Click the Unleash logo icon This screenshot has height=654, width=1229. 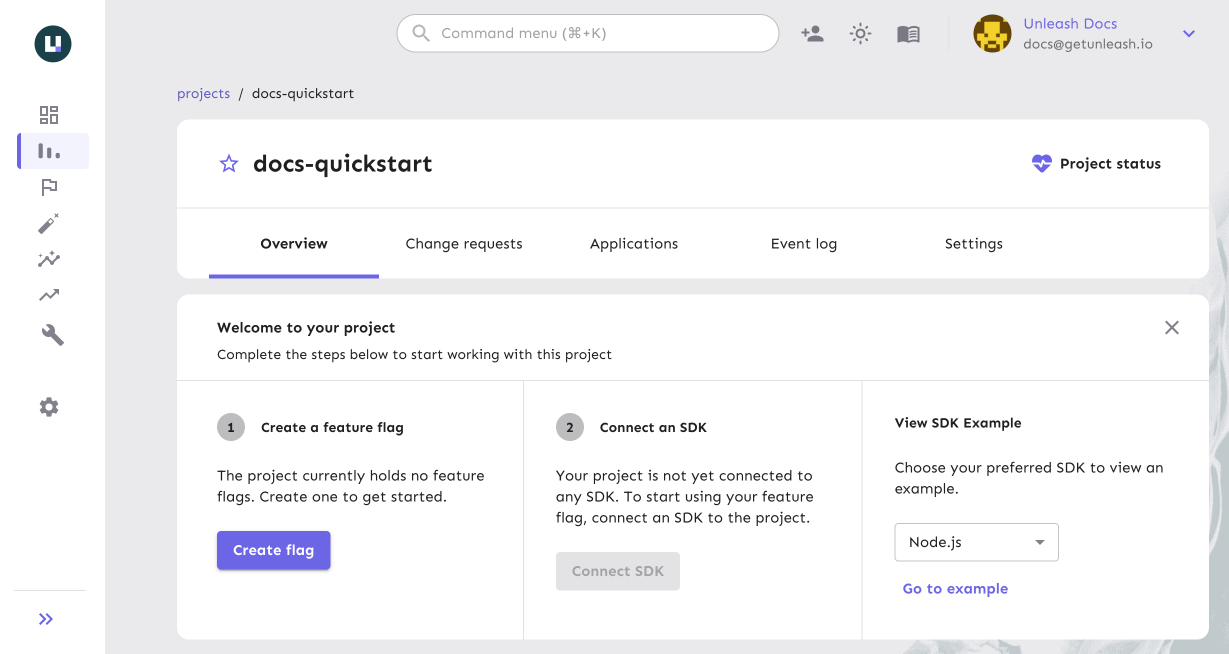(51, 44)
